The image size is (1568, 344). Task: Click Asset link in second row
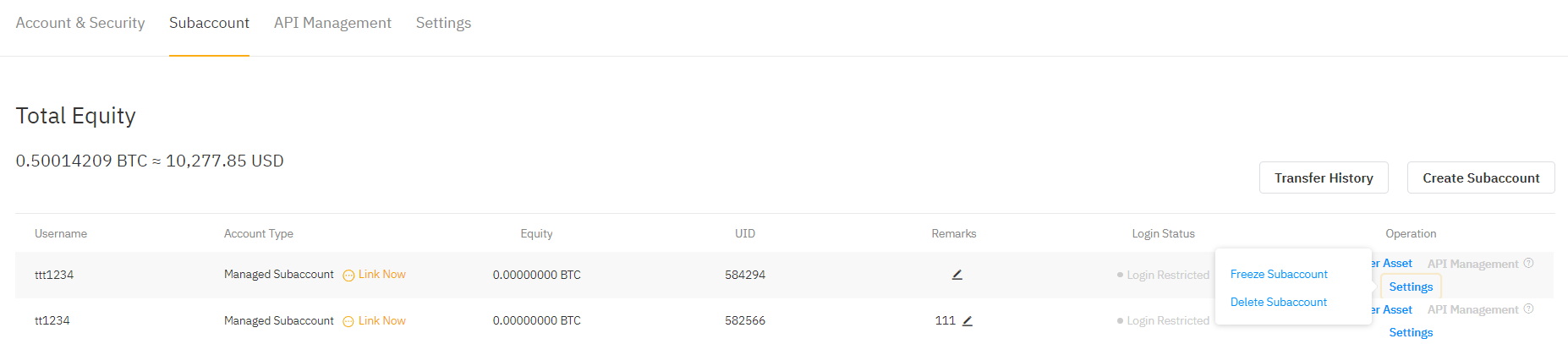pos(1396,310)
